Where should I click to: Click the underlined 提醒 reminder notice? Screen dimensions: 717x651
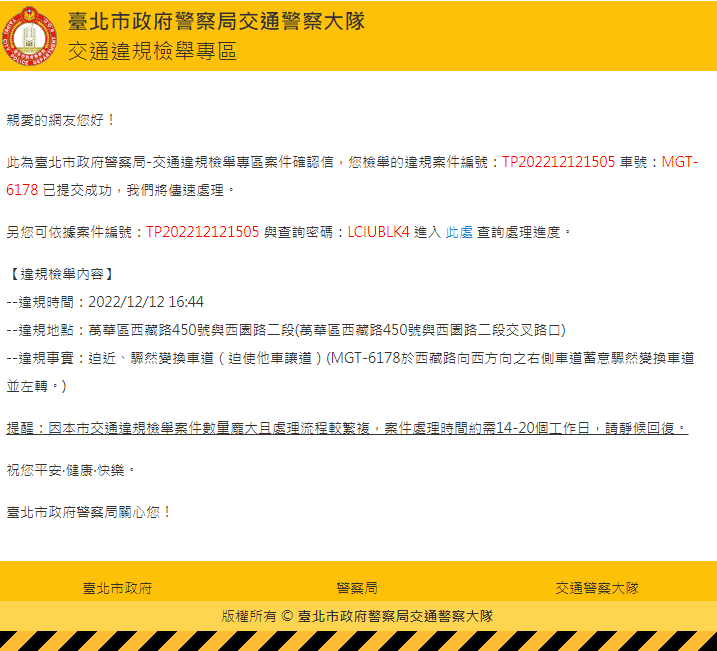tap(347, 428)
